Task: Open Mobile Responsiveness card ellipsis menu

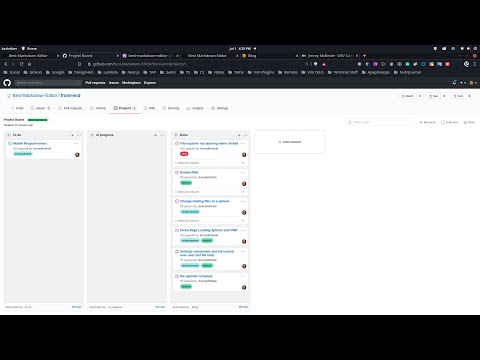Action: pos(76,143)
